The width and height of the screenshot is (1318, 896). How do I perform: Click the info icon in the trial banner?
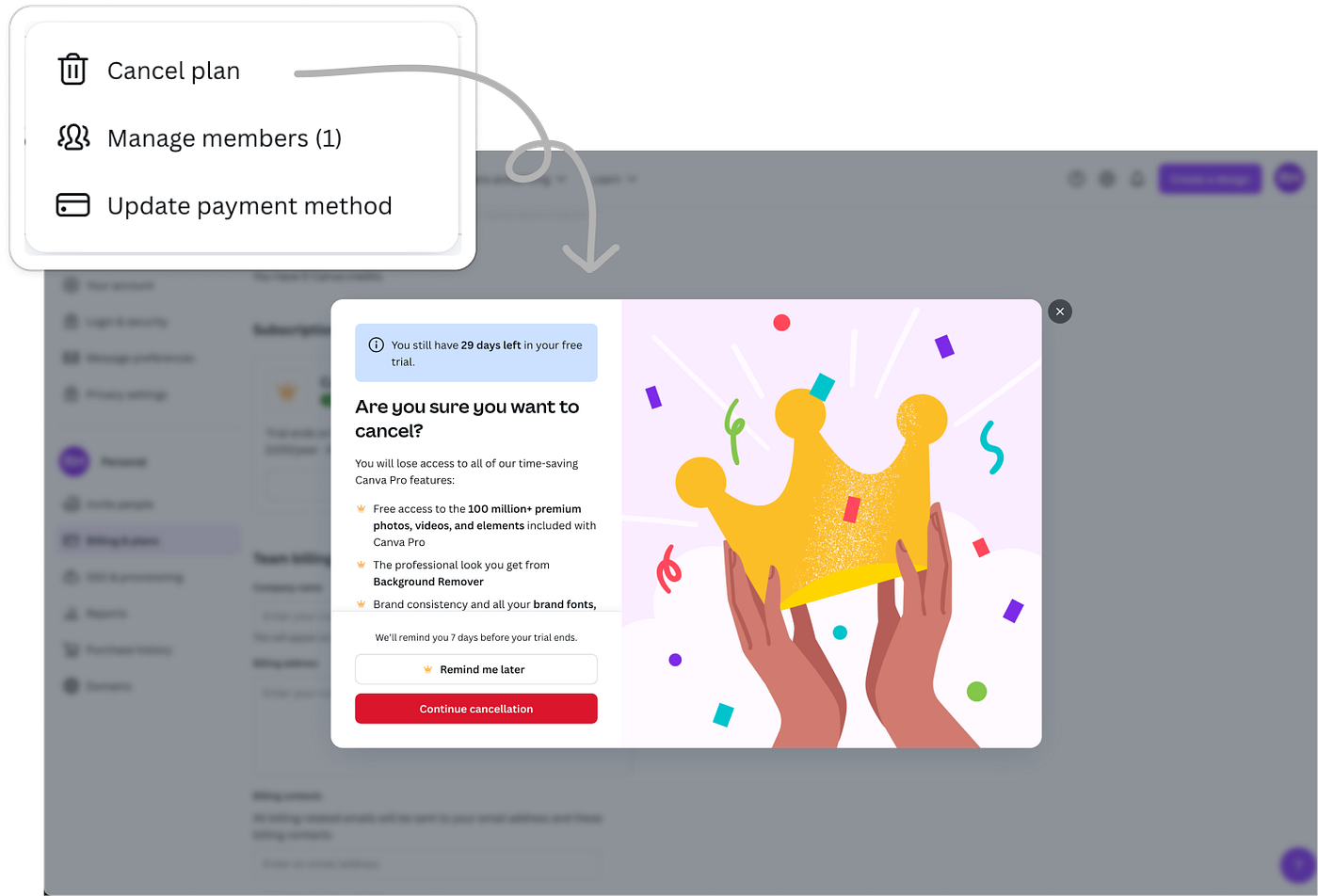[376, 344]
